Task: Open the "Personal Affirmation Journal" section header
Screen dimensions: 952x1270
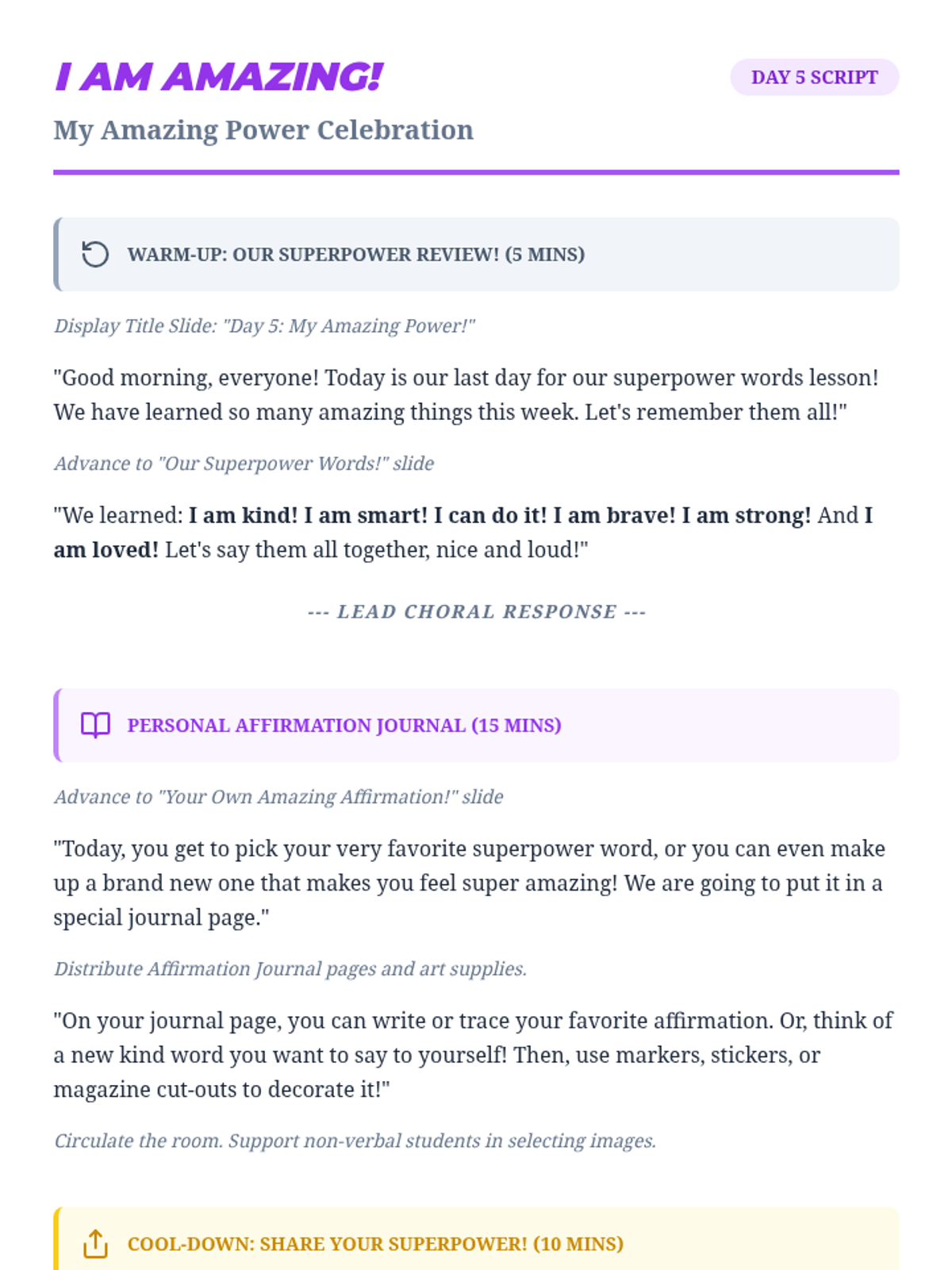Action: tap(344, 725)
